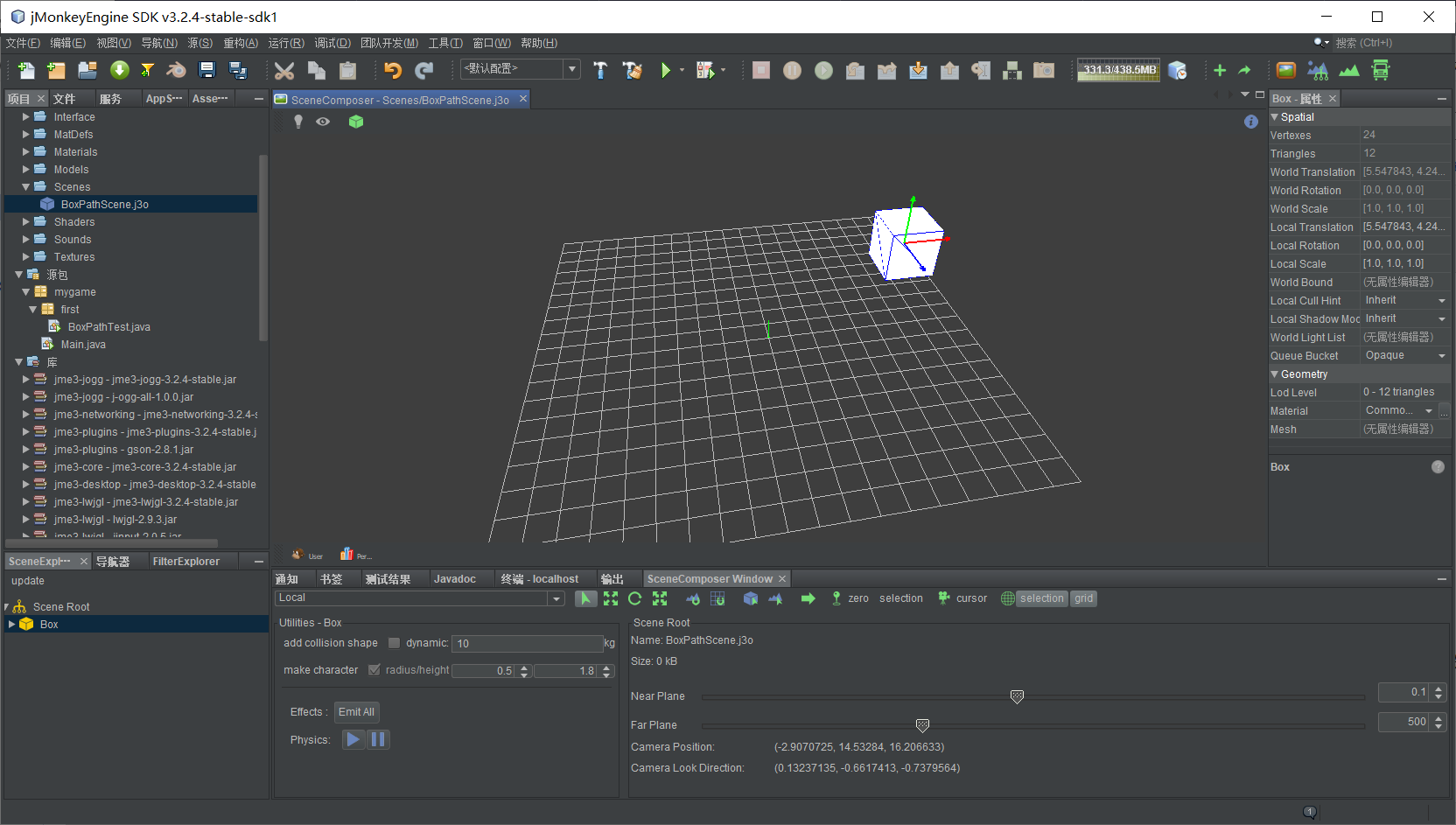The height and width of the screenshot is (825, 1456).
Task: Collapse the Geometry properties section
Action: point(1275,374)
